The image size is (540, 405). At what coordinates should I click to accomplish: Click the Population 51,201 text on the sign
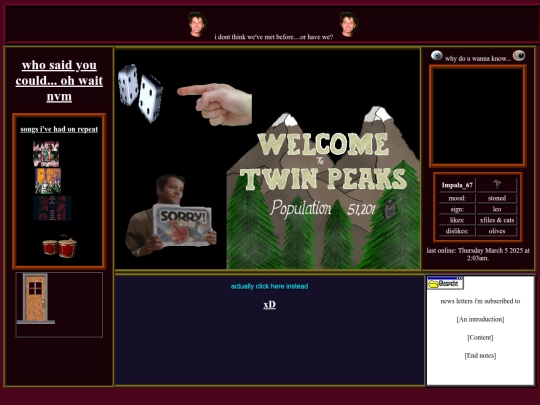coord(323,208)
